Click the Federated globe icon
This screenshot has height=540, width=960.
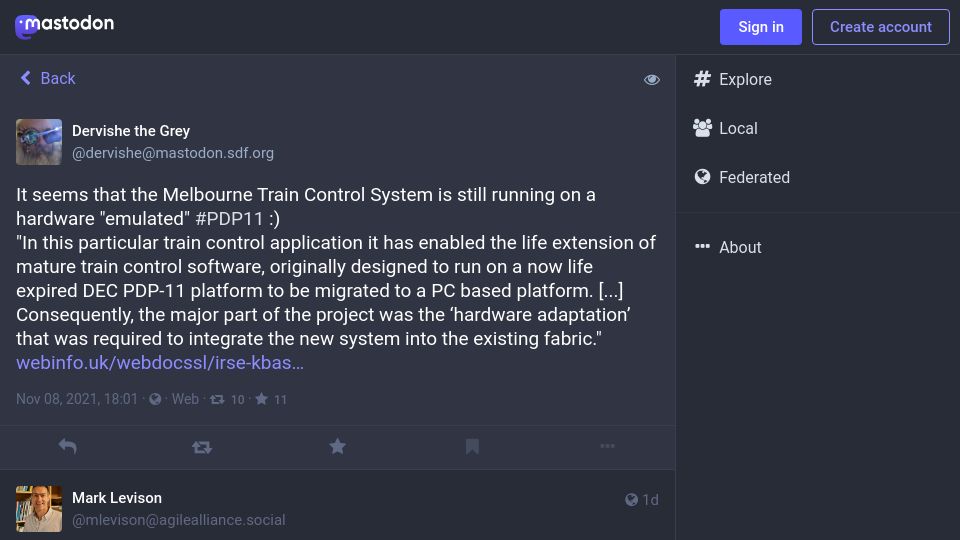[702, 177]
